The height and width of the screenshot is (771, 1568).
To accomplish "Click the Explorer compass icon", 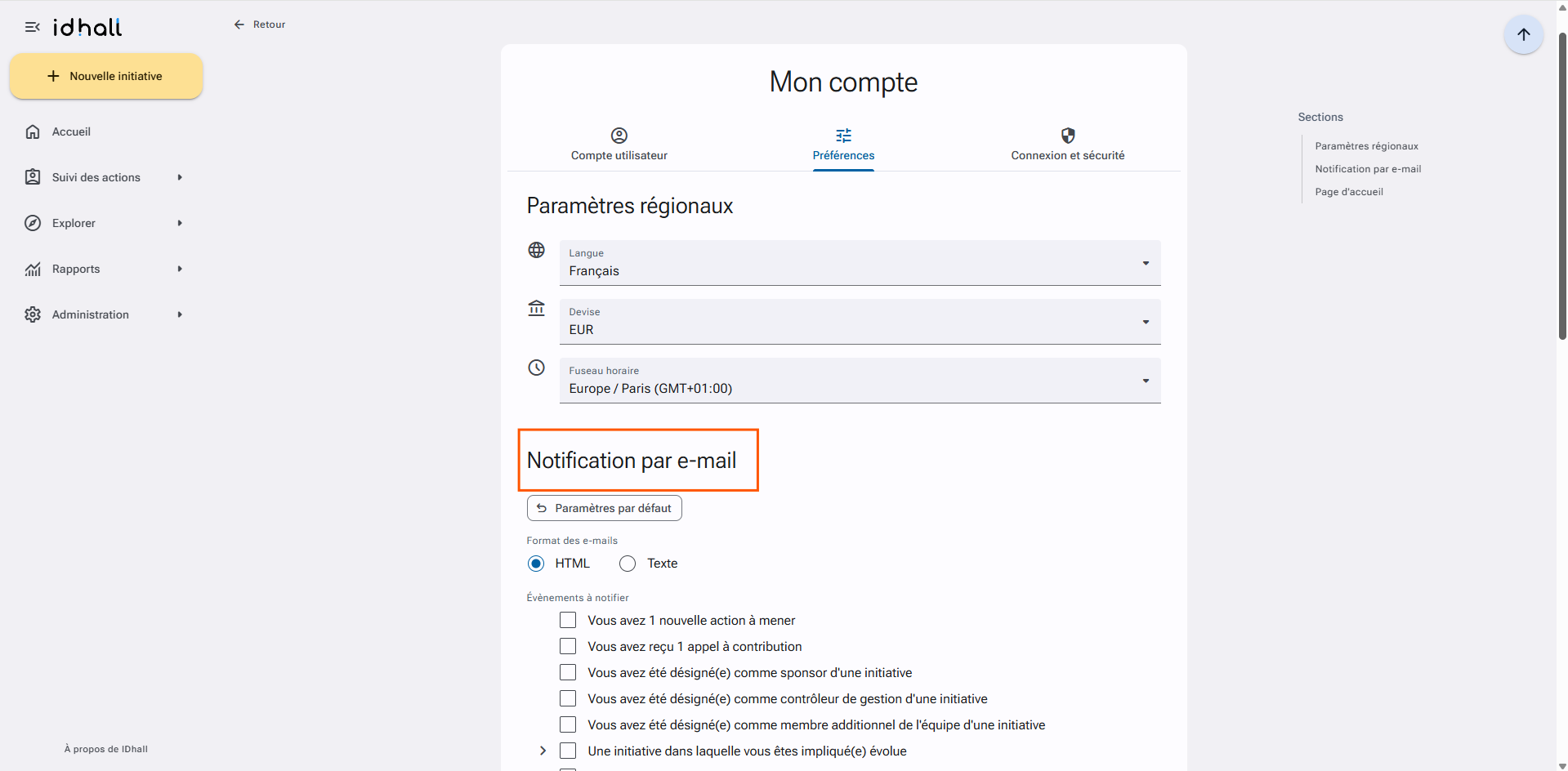I will click(x=33, y=223).
